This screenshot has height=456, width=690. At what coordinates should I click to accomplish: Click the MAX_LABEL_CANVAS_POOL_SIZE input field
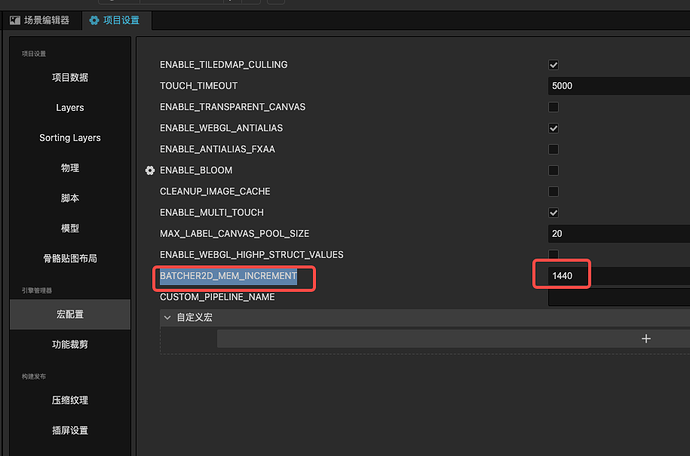pos(619,234)
